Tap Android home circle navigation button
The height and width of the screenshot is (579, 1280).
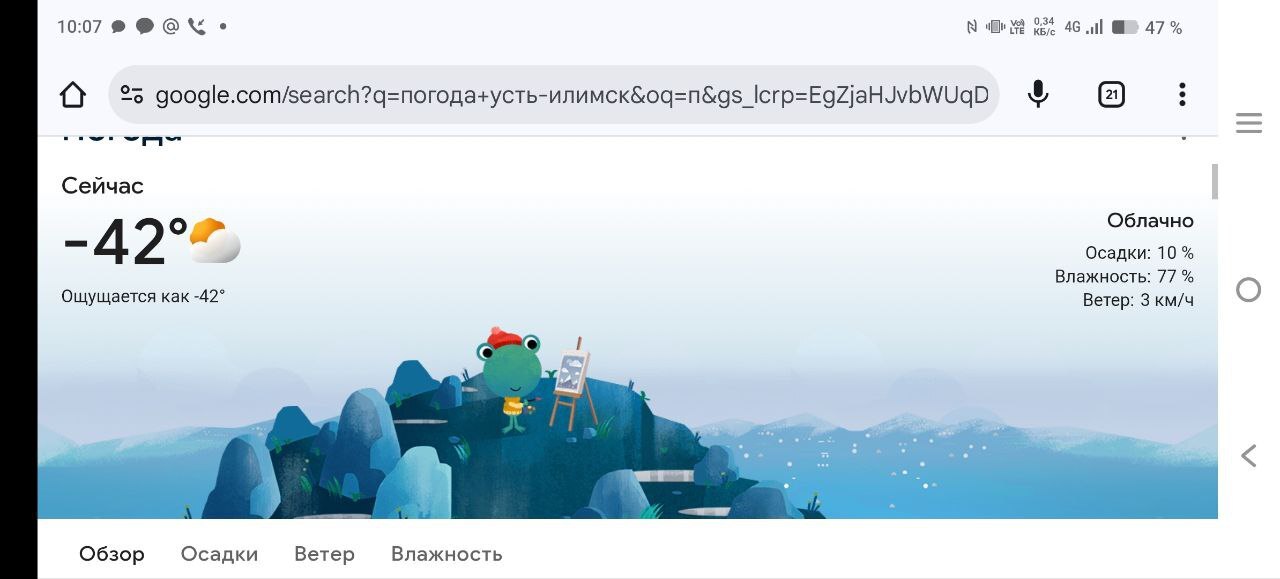1249,290
